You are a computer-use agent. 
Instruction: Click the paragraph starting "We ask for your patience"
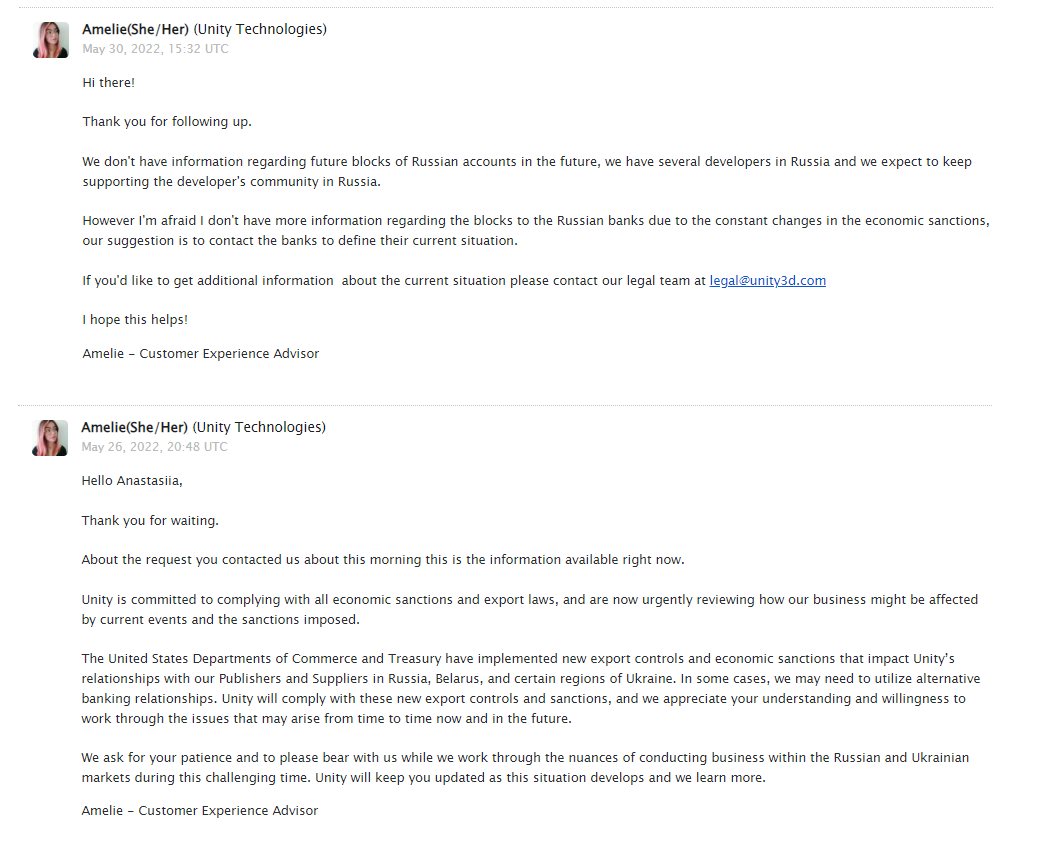coord(525,767)
